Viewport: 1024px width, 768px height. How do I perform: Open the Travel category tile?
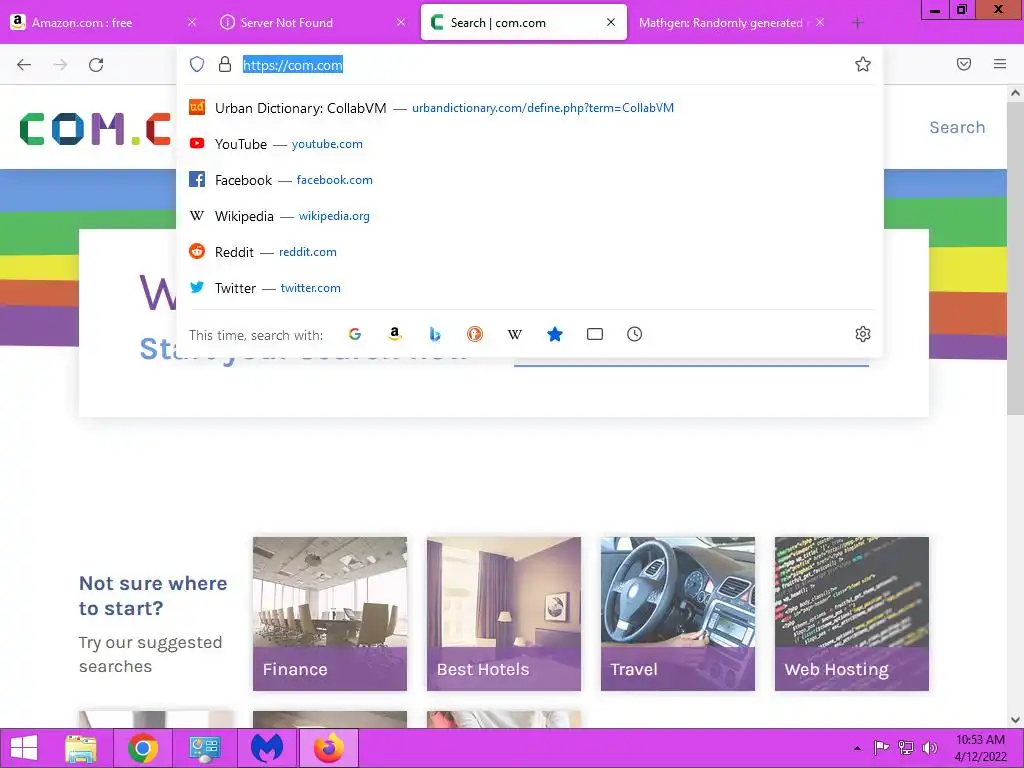tap(677, 613)
